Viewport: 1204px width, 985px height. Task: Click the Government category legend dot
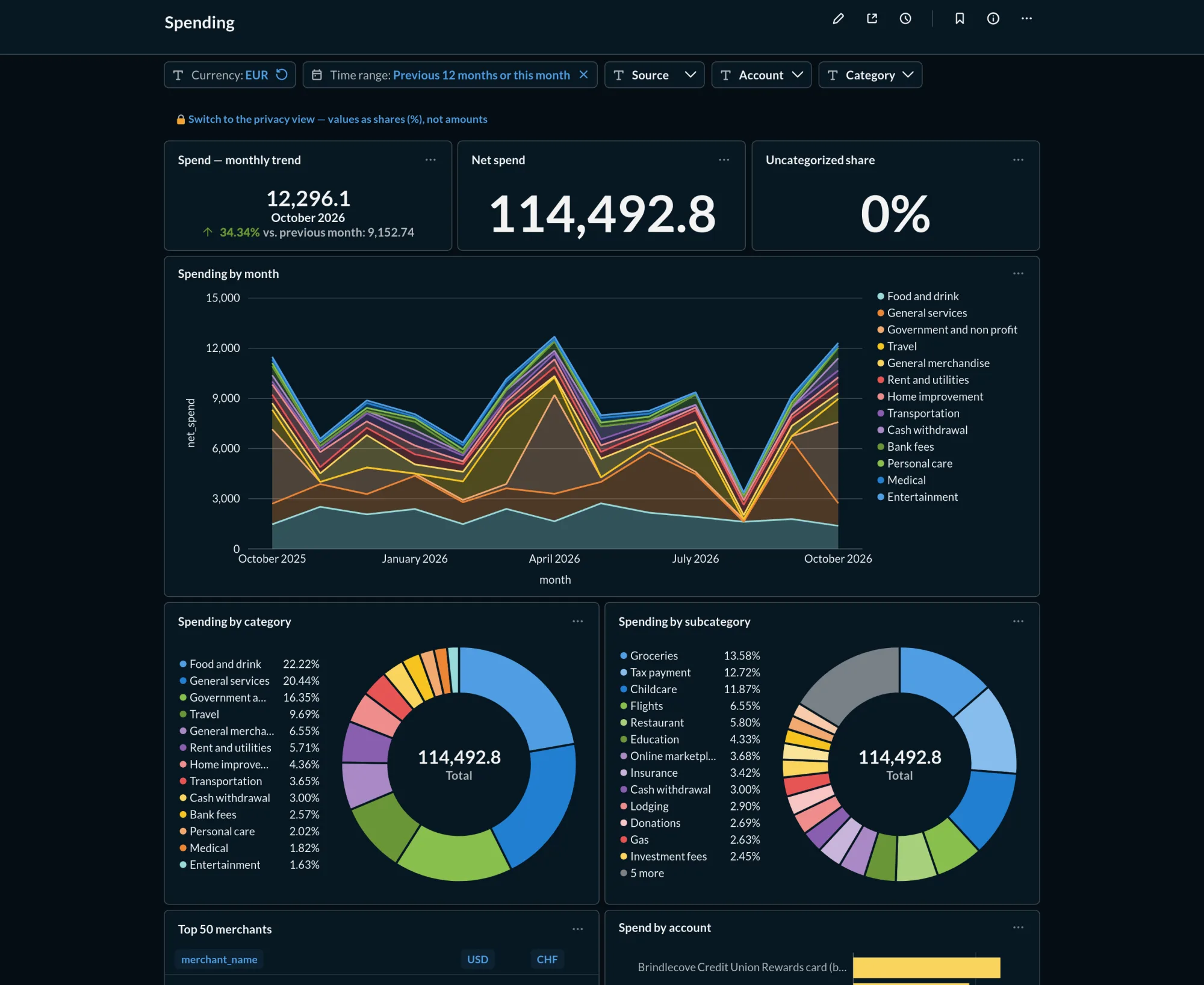(183, 697)
